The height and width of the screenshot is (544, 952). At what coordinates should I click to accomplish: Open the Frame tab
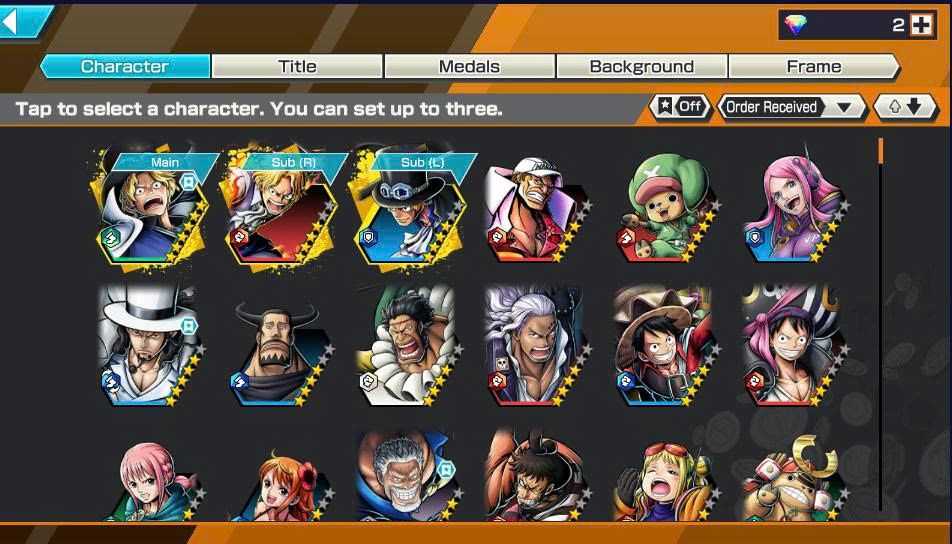[814, 66]
